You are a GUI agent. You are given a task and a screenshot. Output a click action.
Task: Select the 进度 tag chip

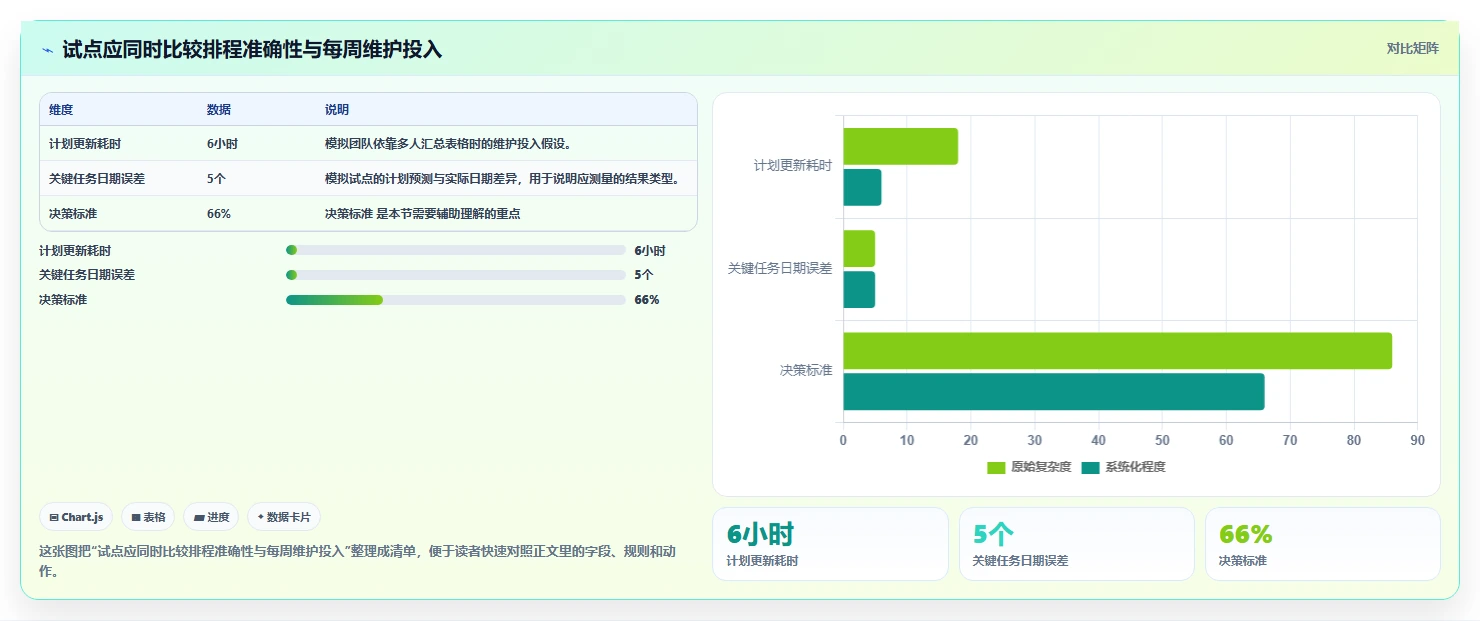pos(211,517)
